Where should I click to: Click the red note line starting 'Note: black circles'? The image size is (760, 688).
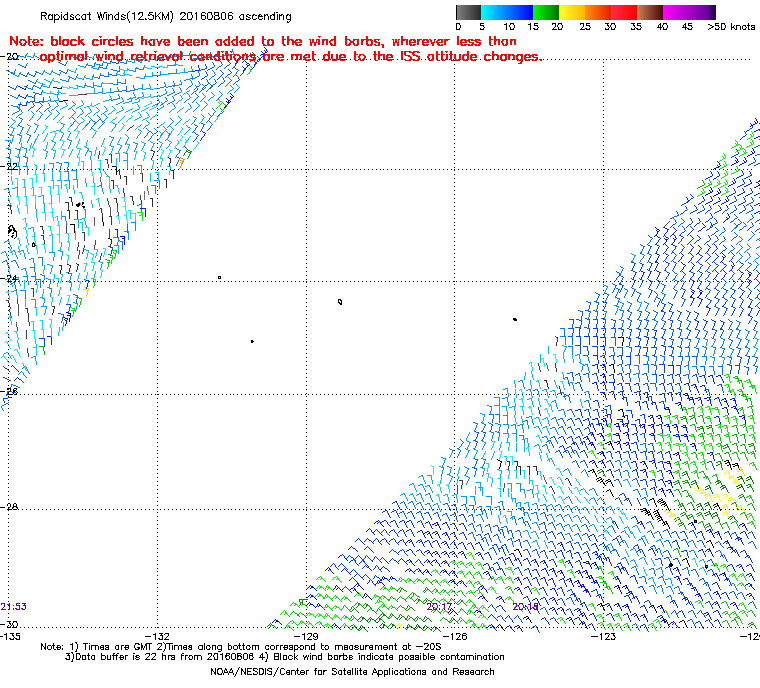(x=263, y=41)
